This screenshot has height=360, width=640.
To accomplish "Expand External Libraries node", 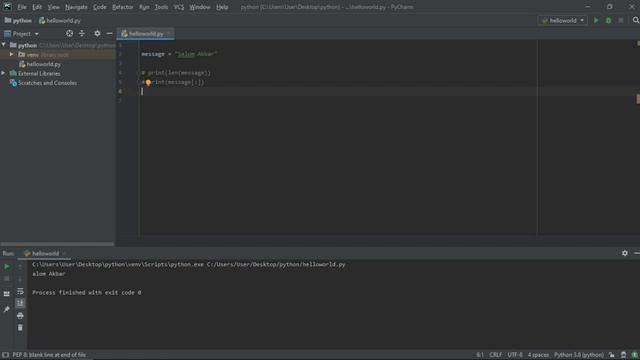I will [3, 73].
